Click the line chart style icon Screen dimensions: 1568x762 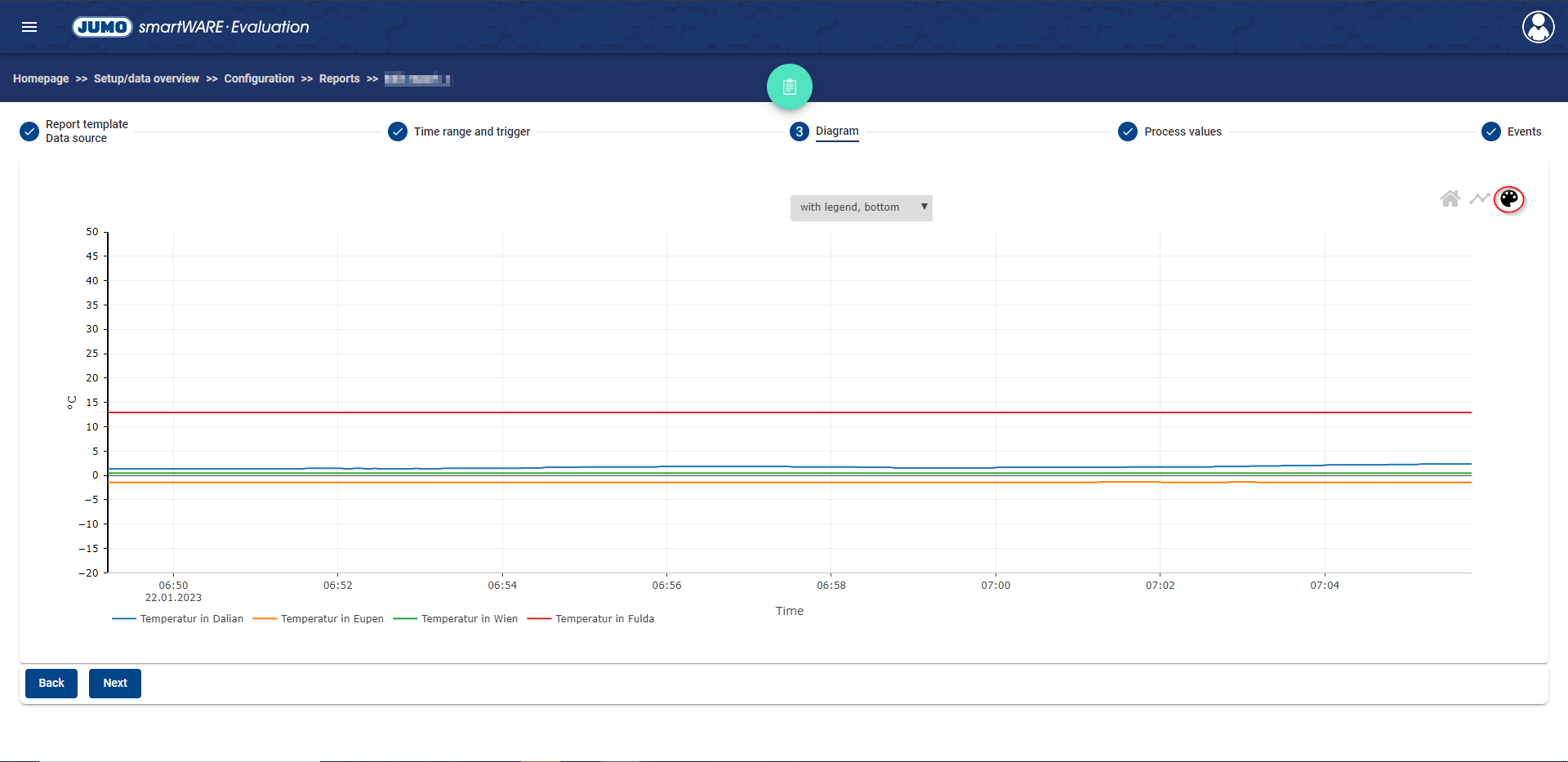1479,198
